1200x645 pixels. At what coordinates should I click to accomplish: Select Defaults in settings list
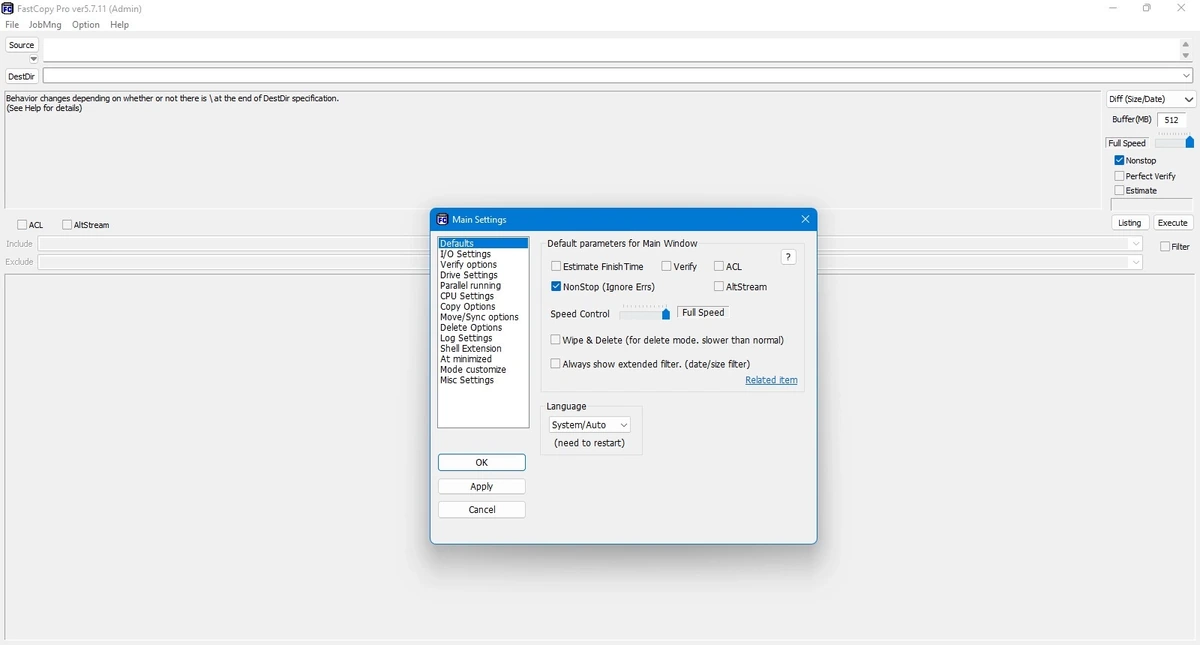click(x=482, y=243)
